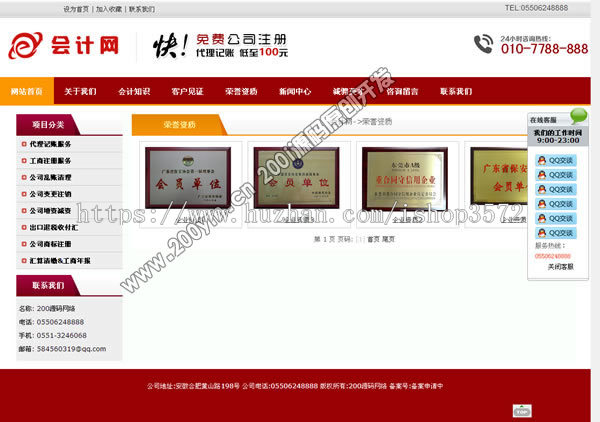Open the silver 会员单位 plaque thumbnail
600x422 pixels.
pyautogui.click(x=188, y=178)
